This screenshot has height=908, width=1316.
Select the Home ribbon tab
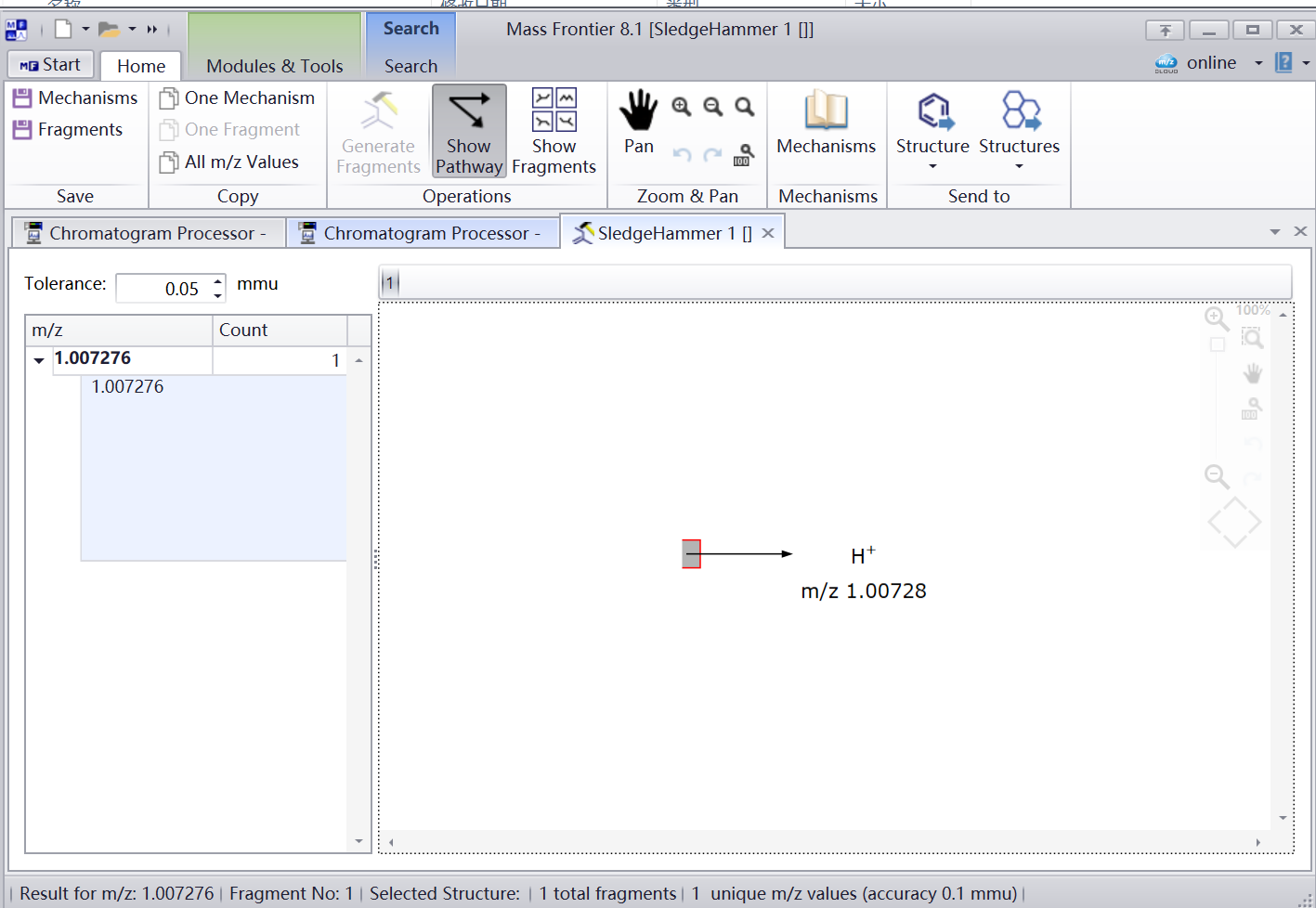coord(141,66)
